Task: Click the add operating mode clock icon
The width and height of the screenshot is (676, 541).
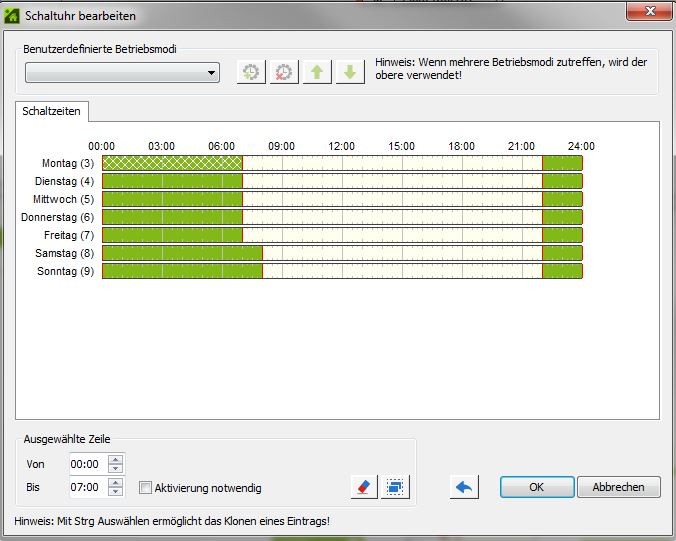Action: pos(251,72)
